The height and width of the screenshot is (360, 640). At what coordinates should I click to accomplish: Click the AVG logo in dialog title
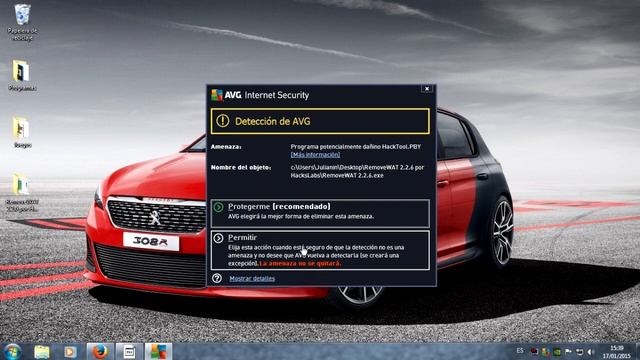pyautogui.click(x=217, y=95)
